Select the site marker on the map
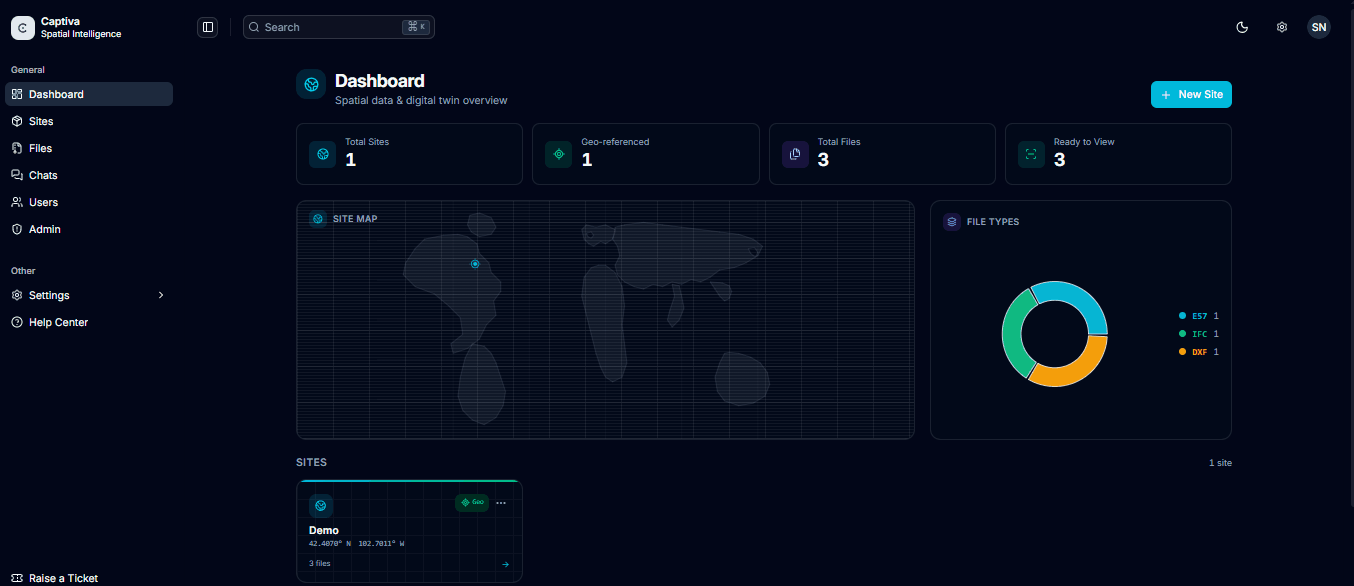 (475, 264)
